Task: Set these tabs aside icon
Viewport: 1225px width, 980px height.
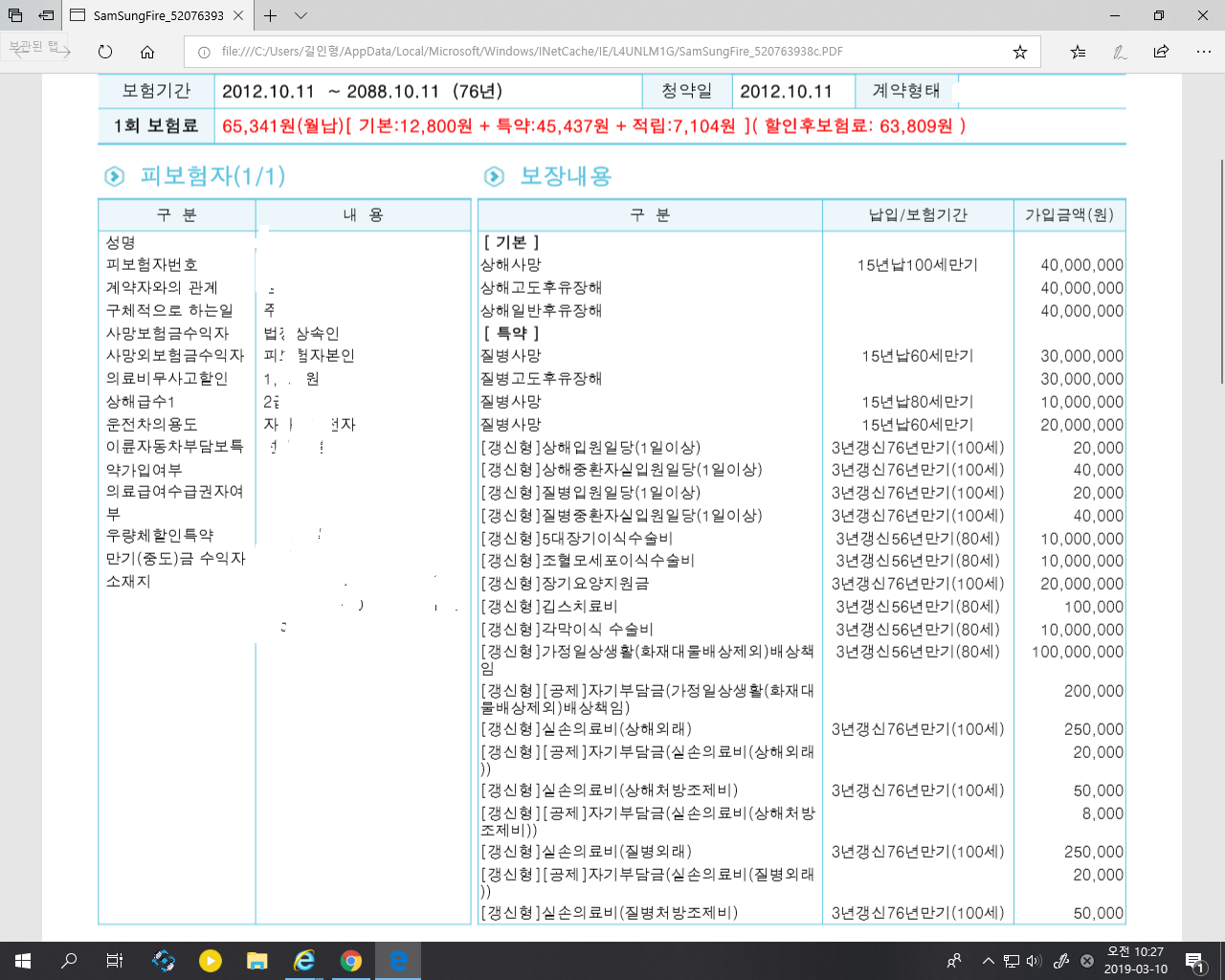Action: coord(45,15)
